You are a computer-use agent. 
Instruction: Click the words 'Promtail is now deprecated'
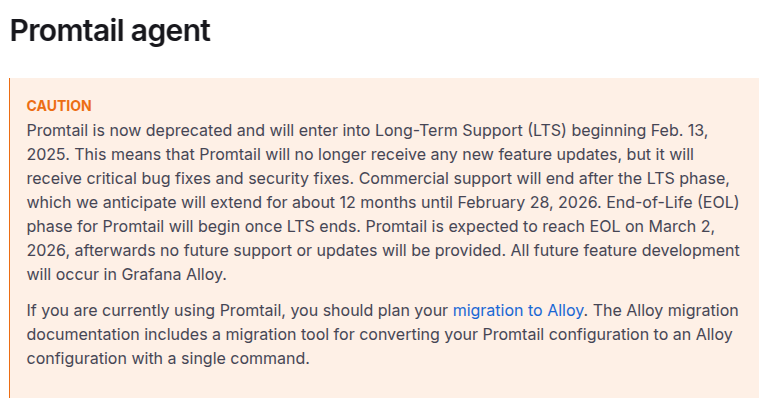(119, 130)
